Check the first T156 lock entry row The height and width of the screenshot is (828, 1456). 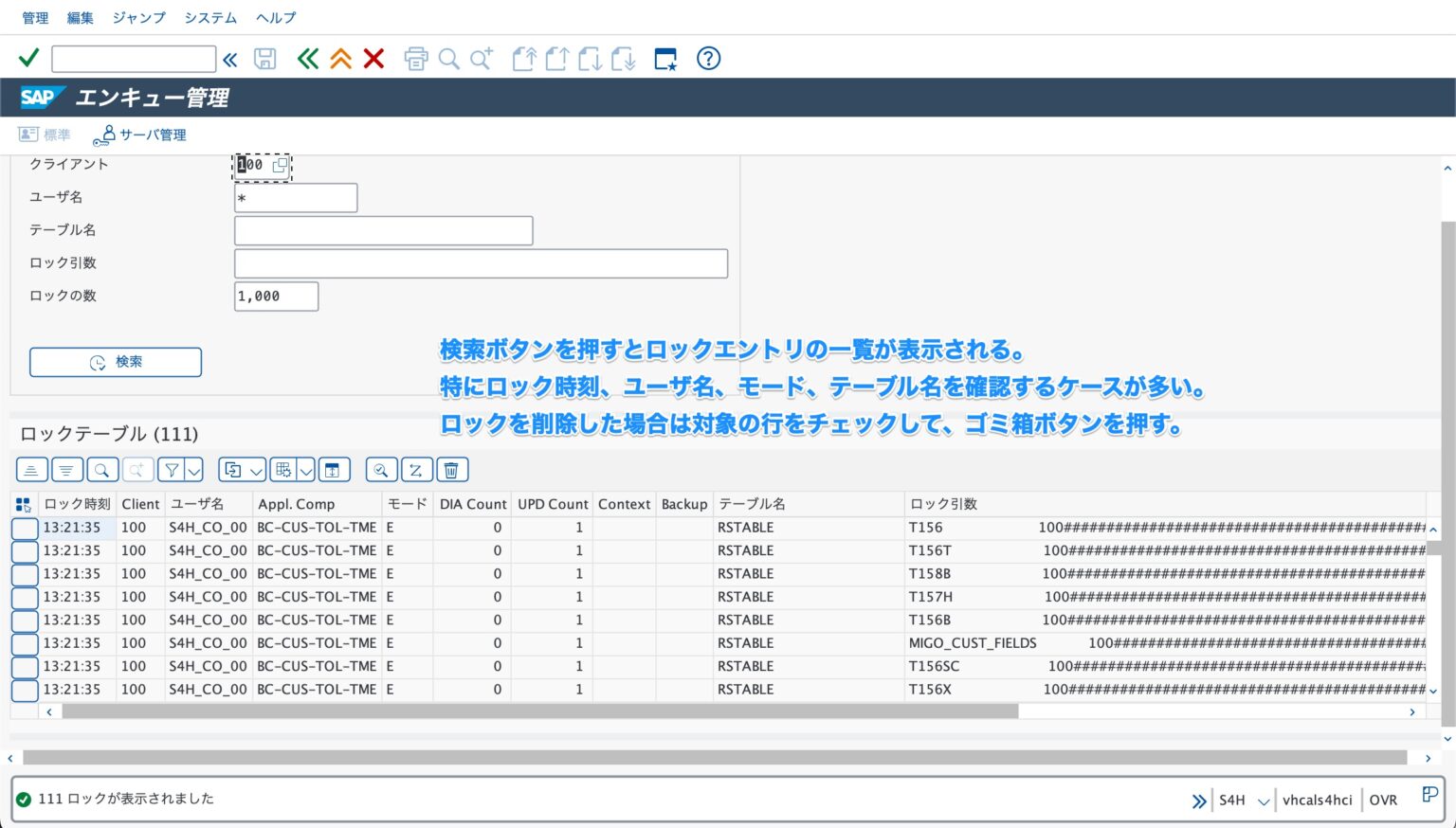[24, 528]
